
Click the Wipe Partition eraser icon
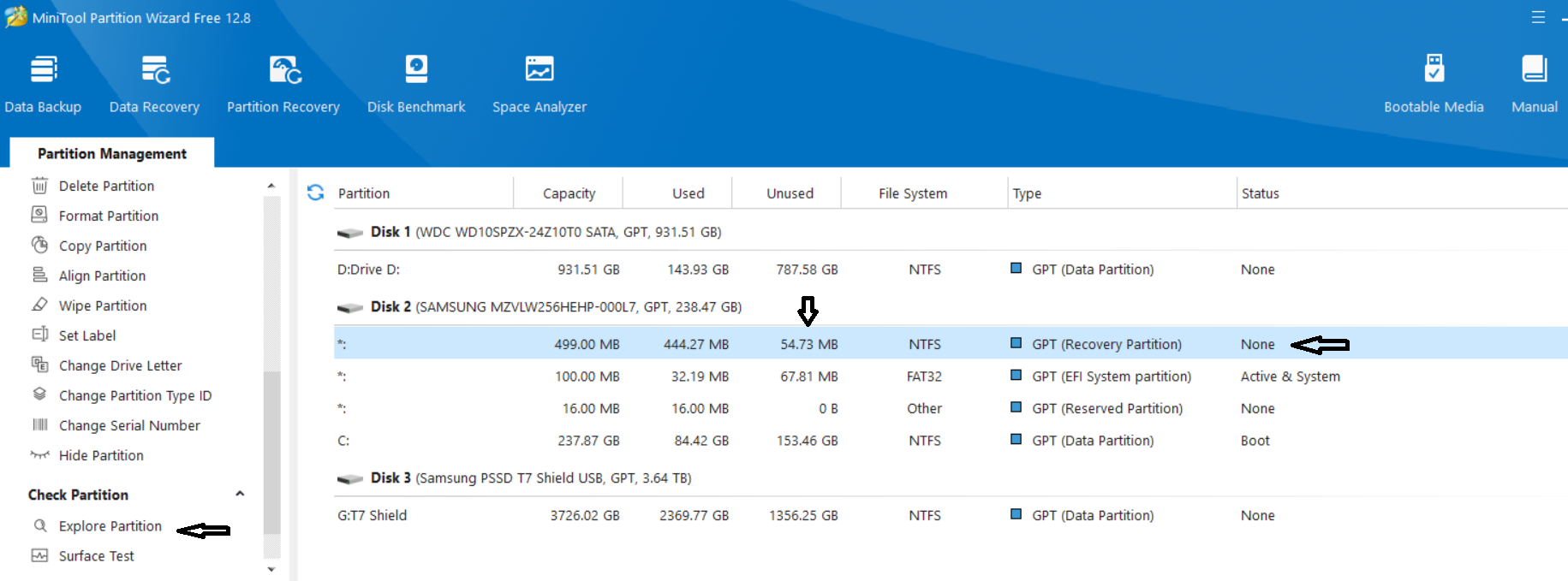[39, 305]
